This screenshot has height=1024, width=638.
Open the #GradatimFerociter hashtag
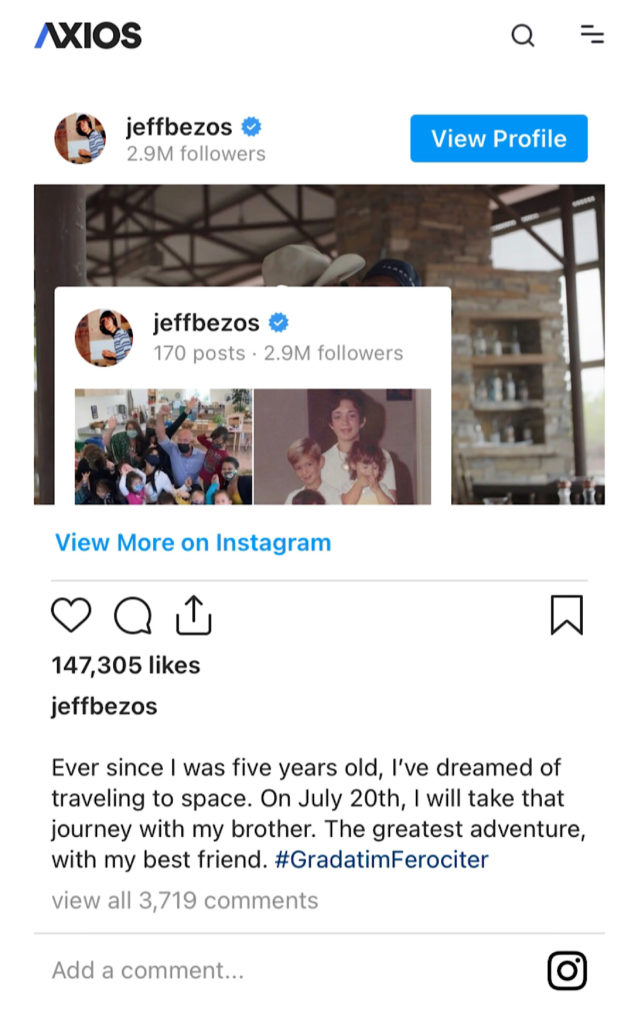click(x=381, y=859)
